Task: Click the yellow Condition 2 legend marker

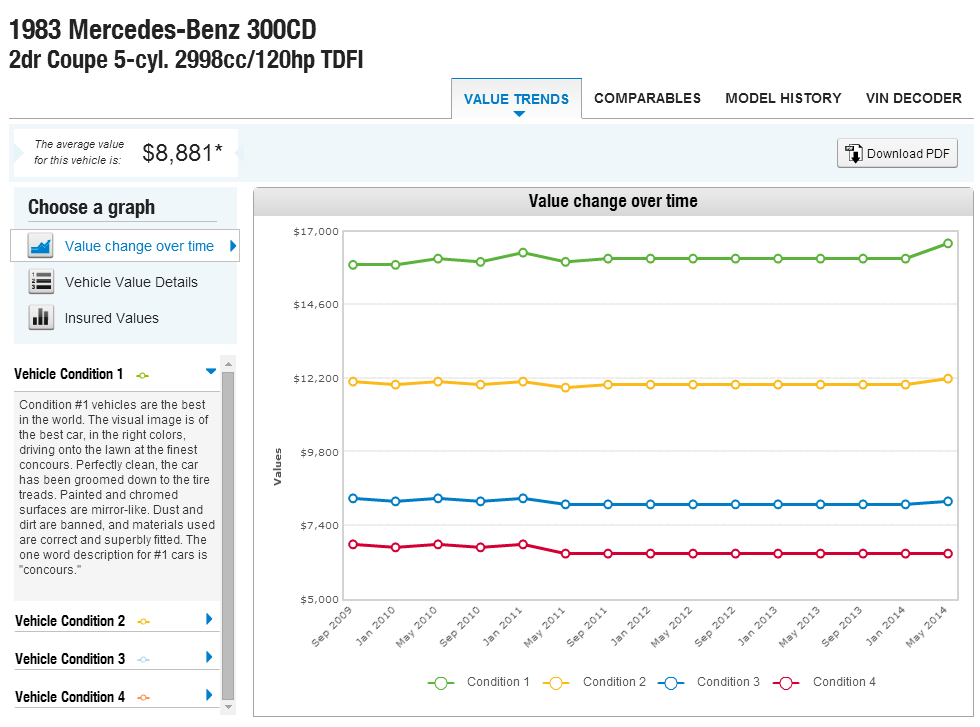Action: (556, 683)
